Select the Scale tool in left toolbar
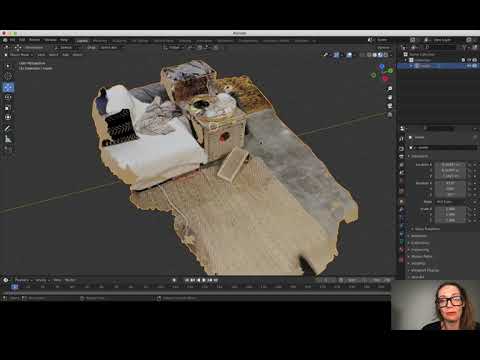The height and width of the screenshot is (360, 480). 8,107
